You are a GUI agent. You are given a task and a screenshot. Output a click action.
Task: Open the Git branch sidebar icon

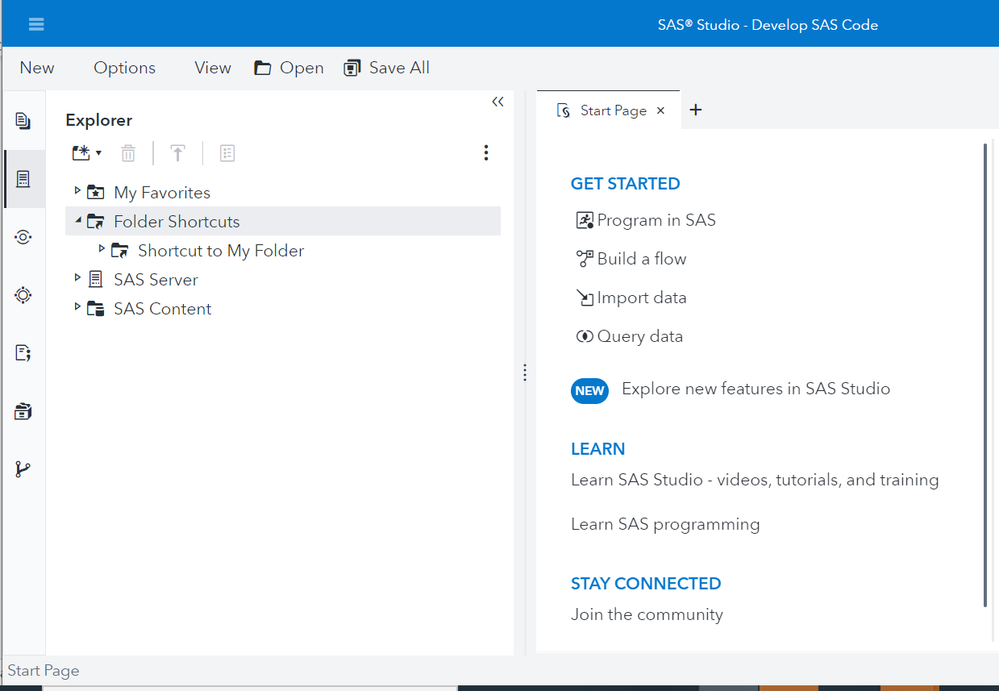tap(23, 469)
